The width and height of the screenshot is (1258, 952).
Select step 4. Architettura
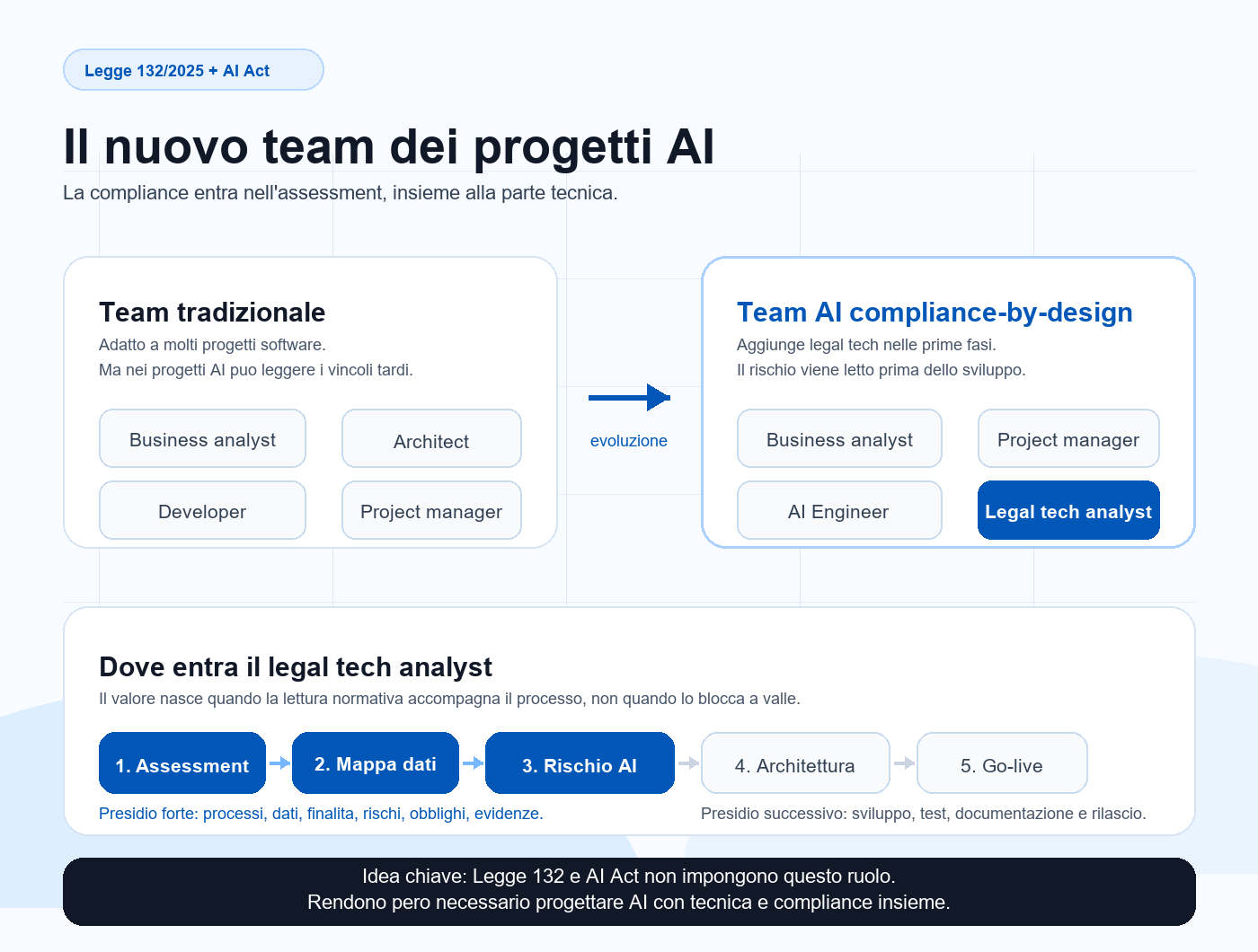(x=795, y=763)
